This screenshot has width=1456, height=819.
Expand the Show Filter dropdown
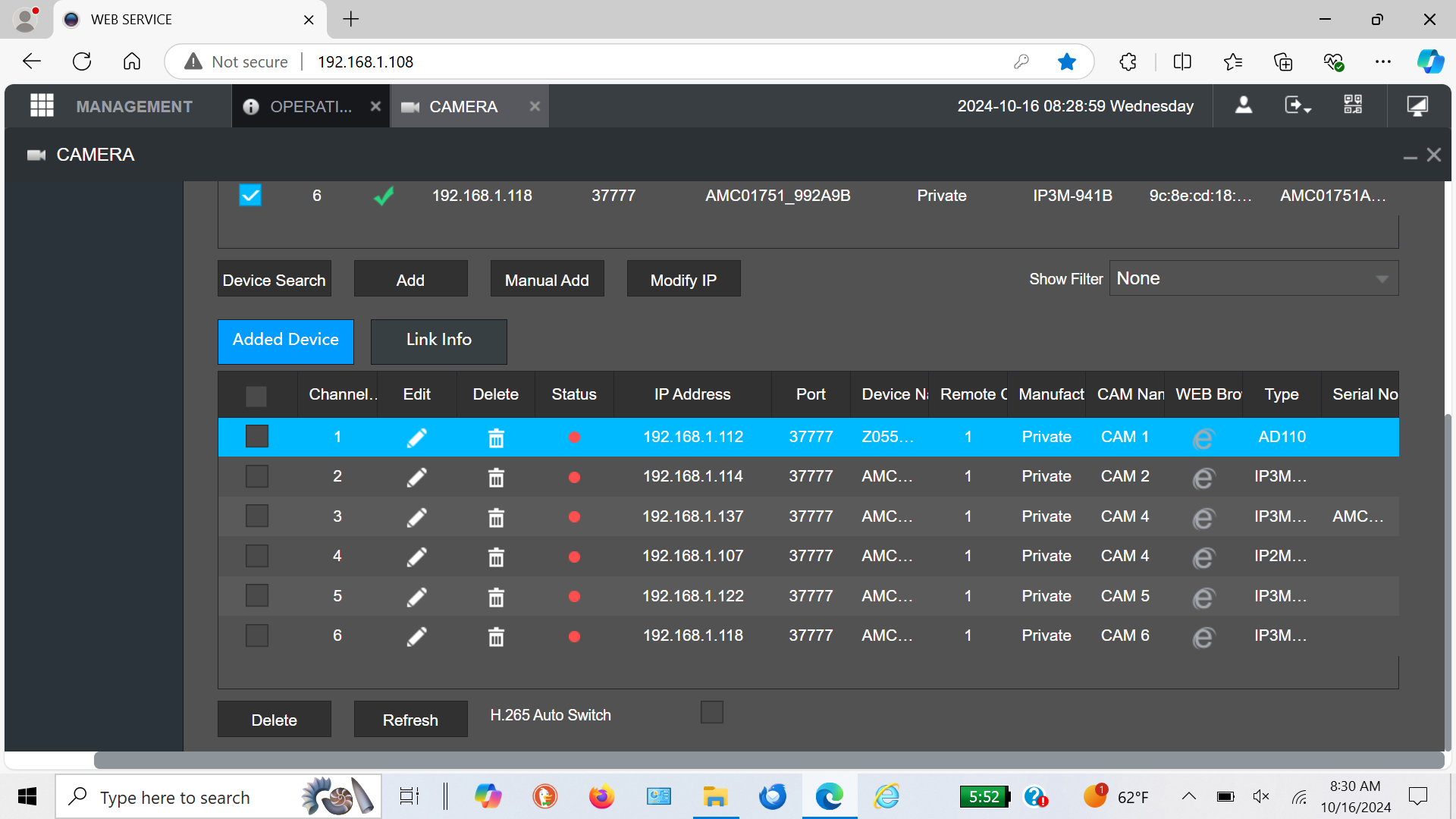click(x=1254, y=278)
